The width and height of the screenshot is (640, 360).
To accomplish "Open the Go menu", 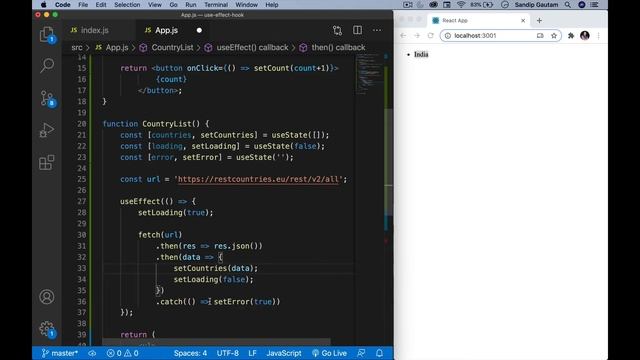I will point(173,5).
